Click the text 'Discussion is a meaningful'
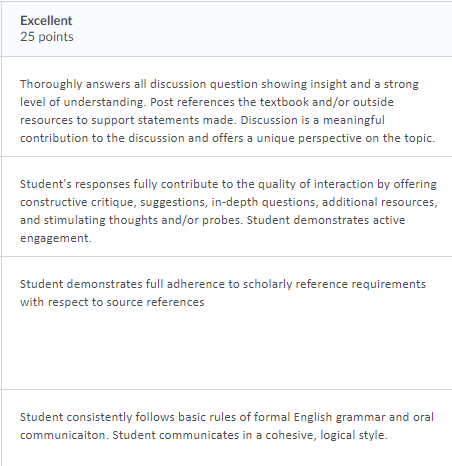This screenshot has height=466, width=452. [313, 120]
